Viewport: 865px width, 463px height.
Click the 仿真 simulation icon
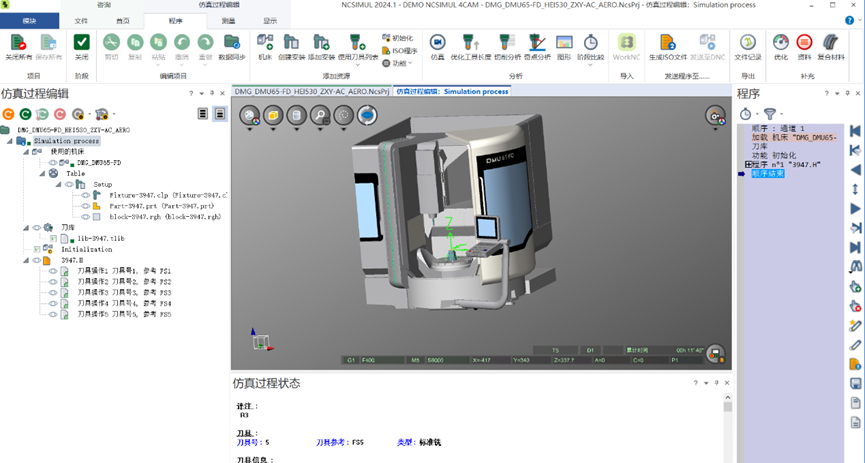coord(437,42)
